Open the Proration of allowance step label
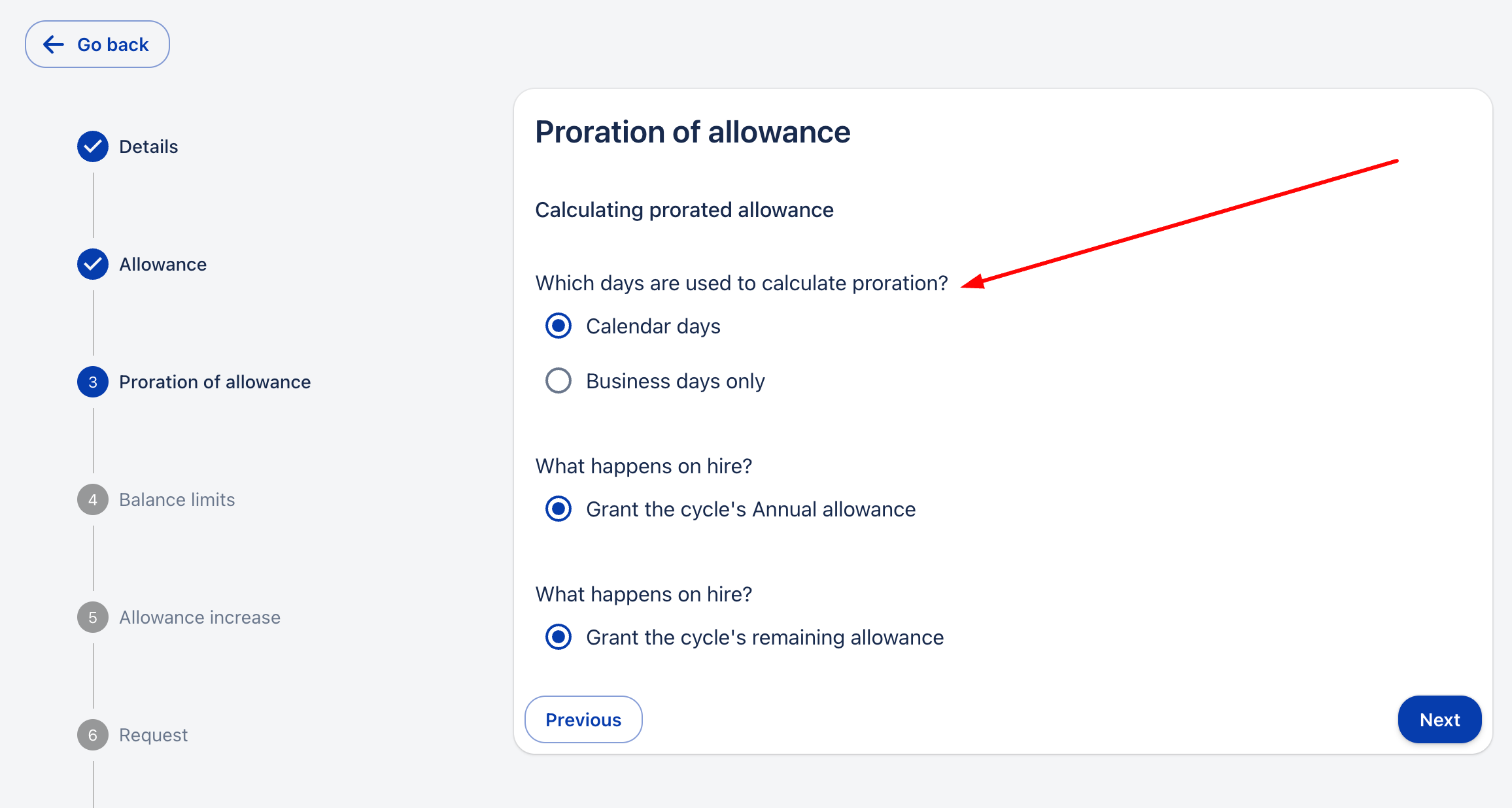 tap(215, 382)
